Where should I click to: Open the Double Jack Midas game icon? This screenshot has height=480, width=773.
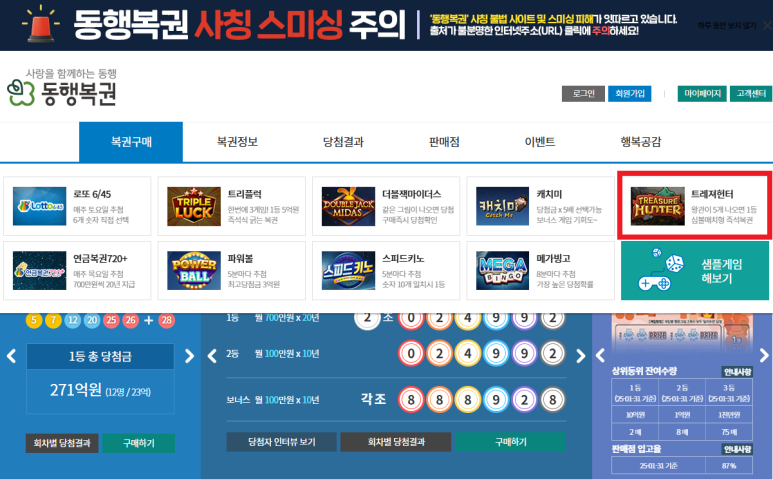[x=348, y=206]
